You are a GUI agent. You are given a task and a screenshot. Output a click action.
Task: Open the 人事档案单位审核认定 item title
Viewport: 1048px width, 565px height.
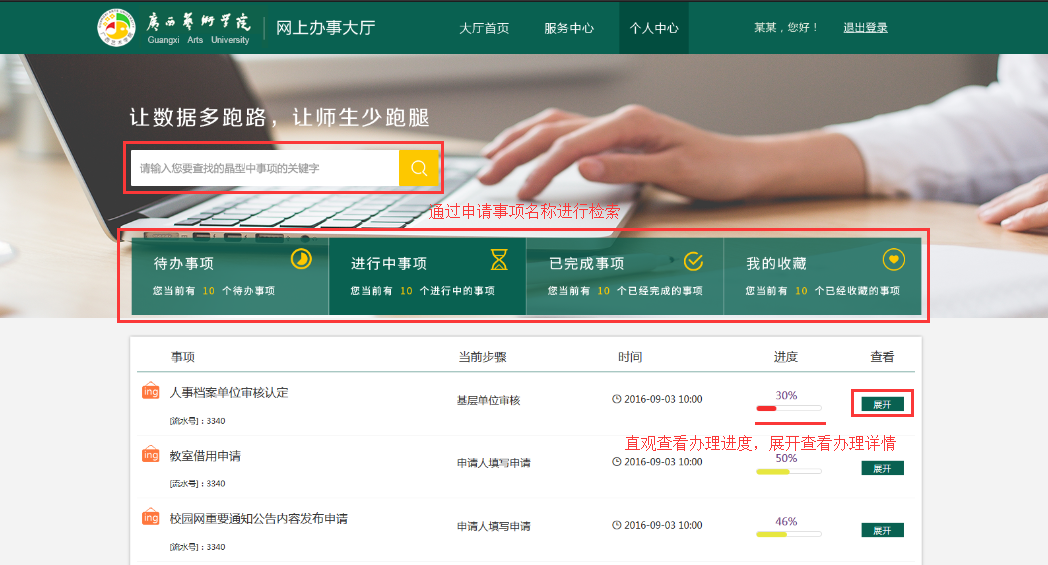[229, 393]
